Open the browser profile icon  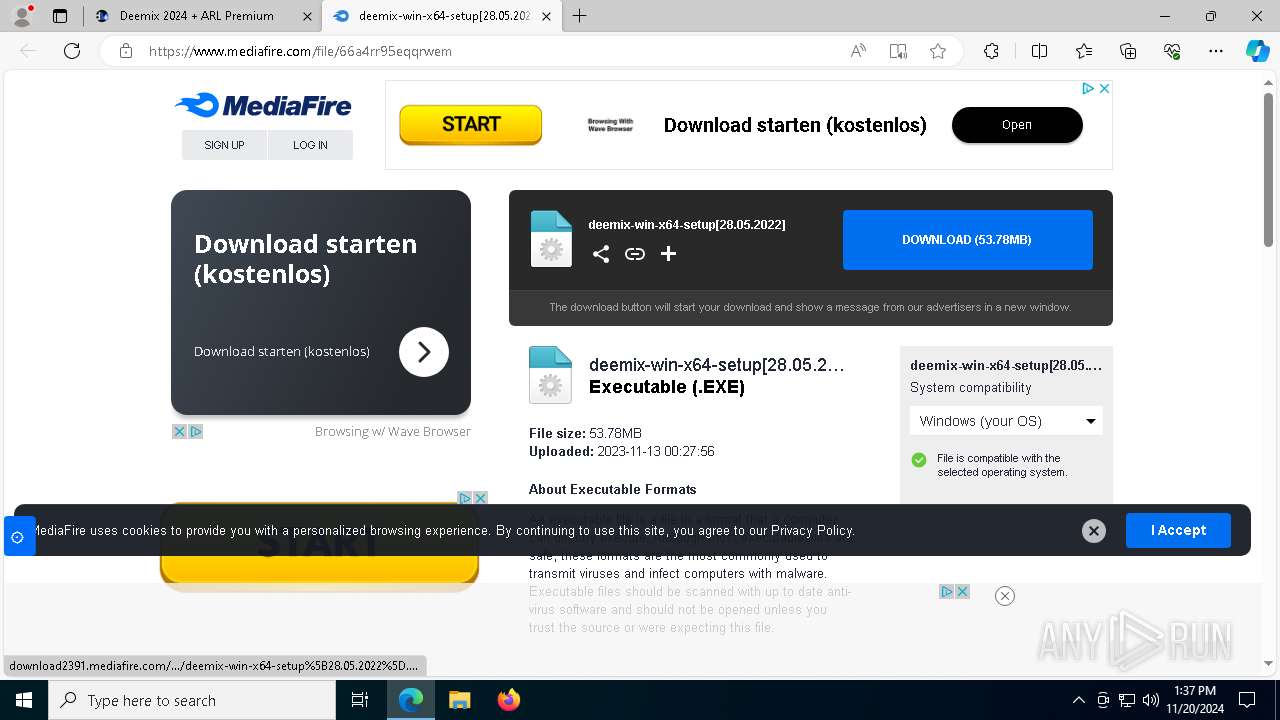[x=21, y=16]
